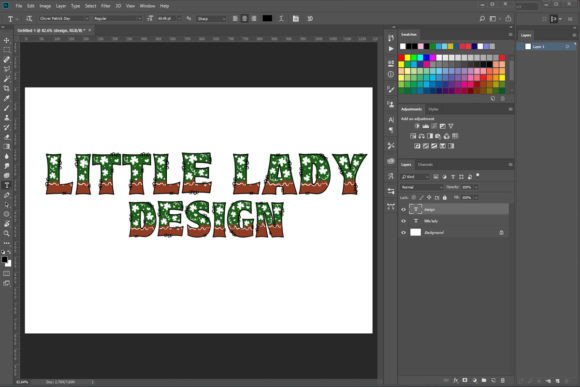Open the Character panel A icon
This screenshot has width=580, height=387.
(391, 120)
